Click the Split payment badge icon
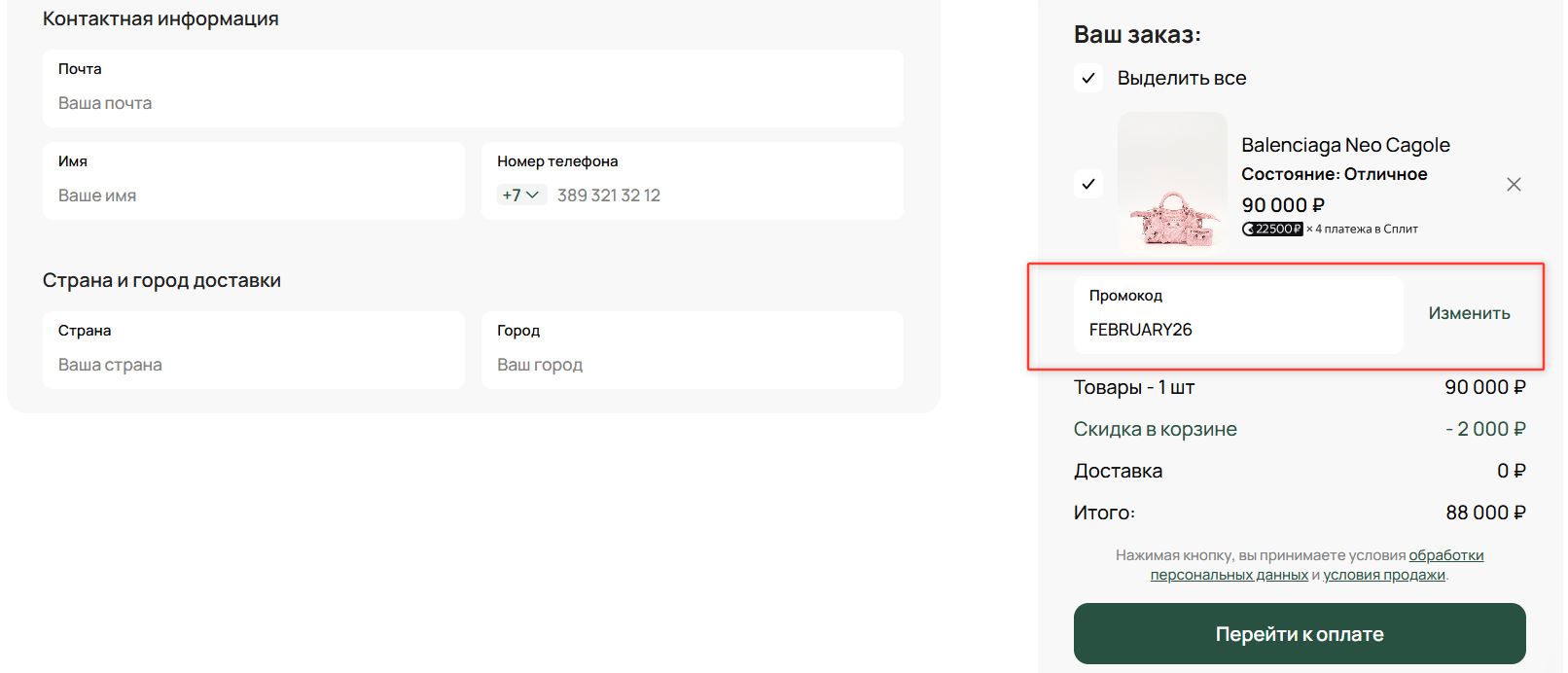This screenshot has width=1568, height=673. (1272, 230)
